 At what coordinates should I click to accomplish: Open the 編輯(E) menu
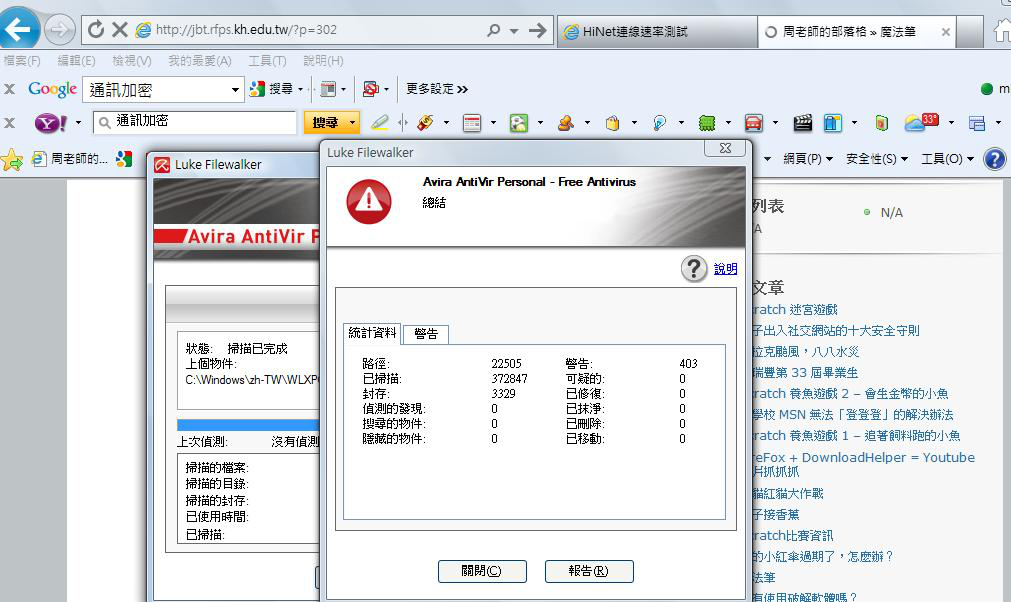76,61
